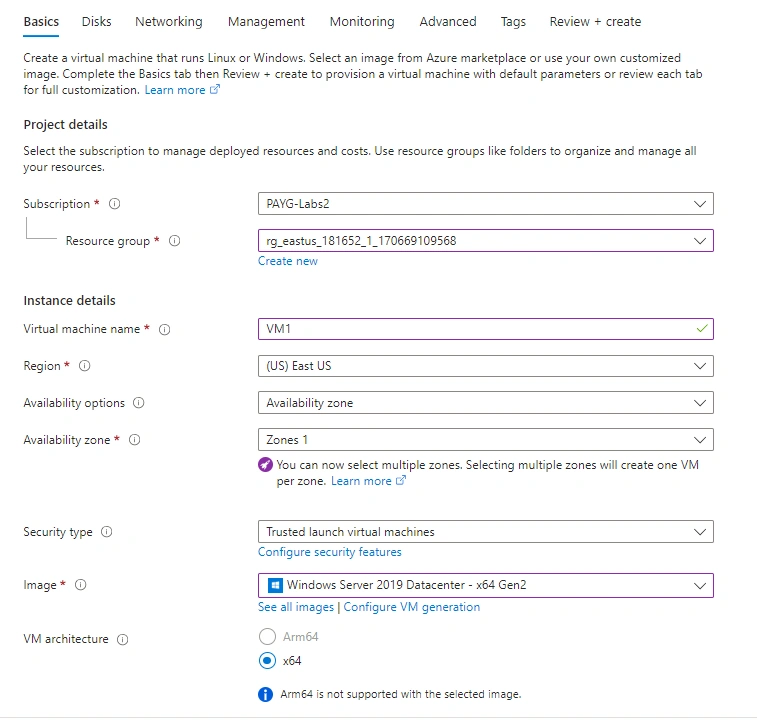Select the Arm64 architecture radio button
This screenshot has width=757, height=723.
click(267, 637)
